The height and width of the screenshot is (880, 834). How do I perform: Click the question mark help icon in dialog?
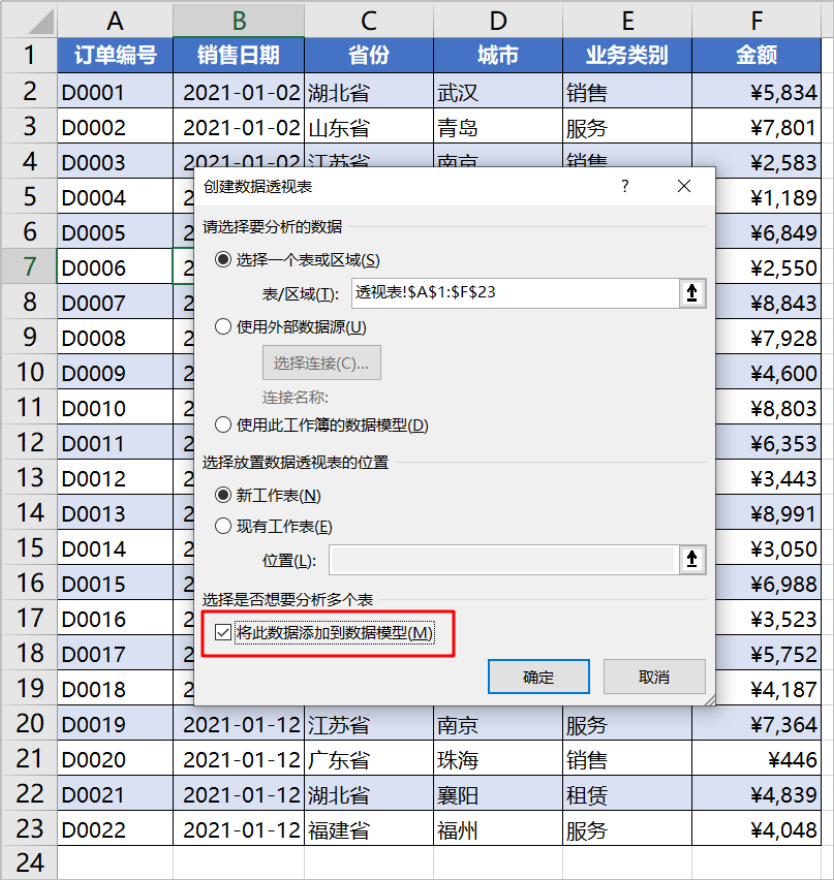click(x=625, y=187)
